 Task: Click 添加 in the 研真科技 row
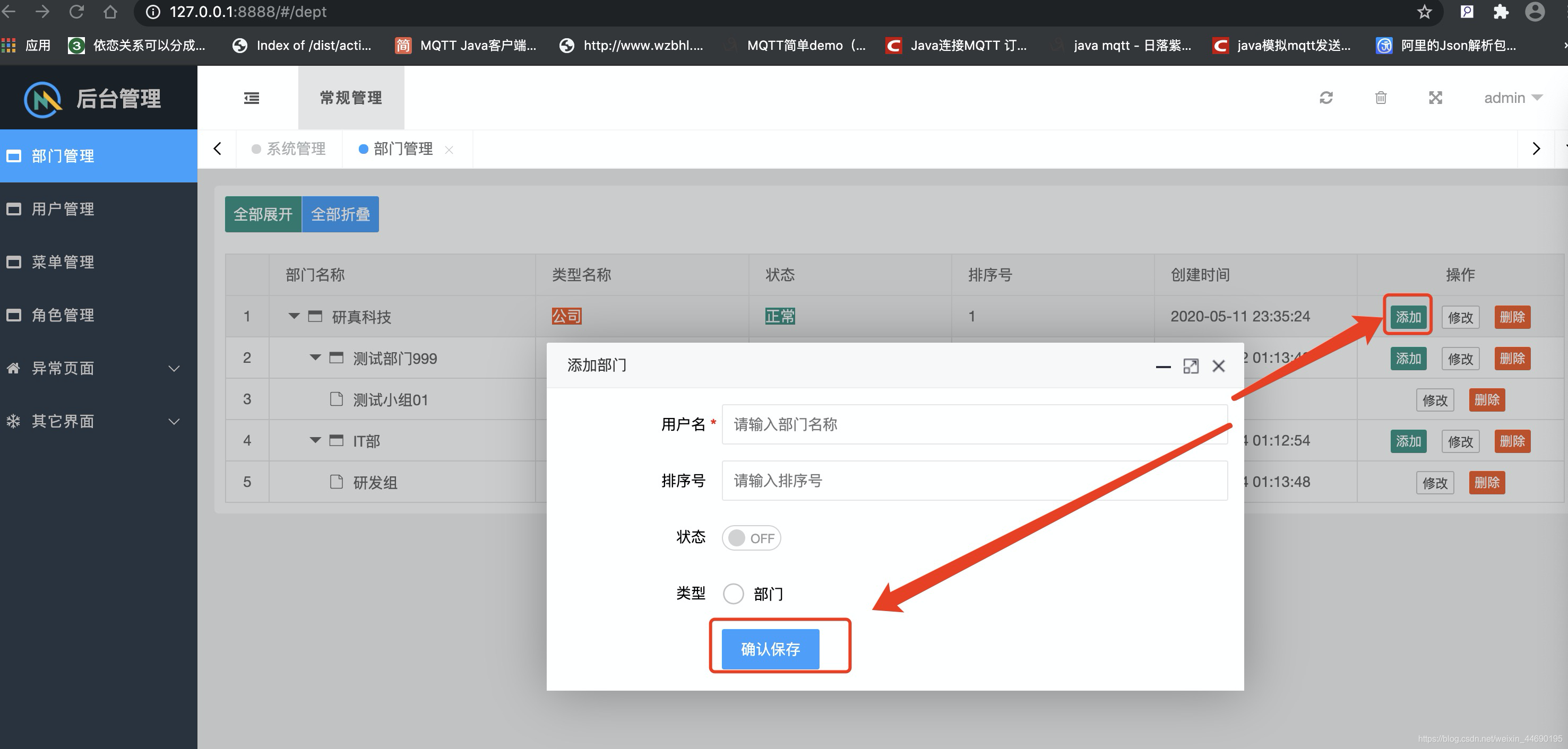(1408, 316)
